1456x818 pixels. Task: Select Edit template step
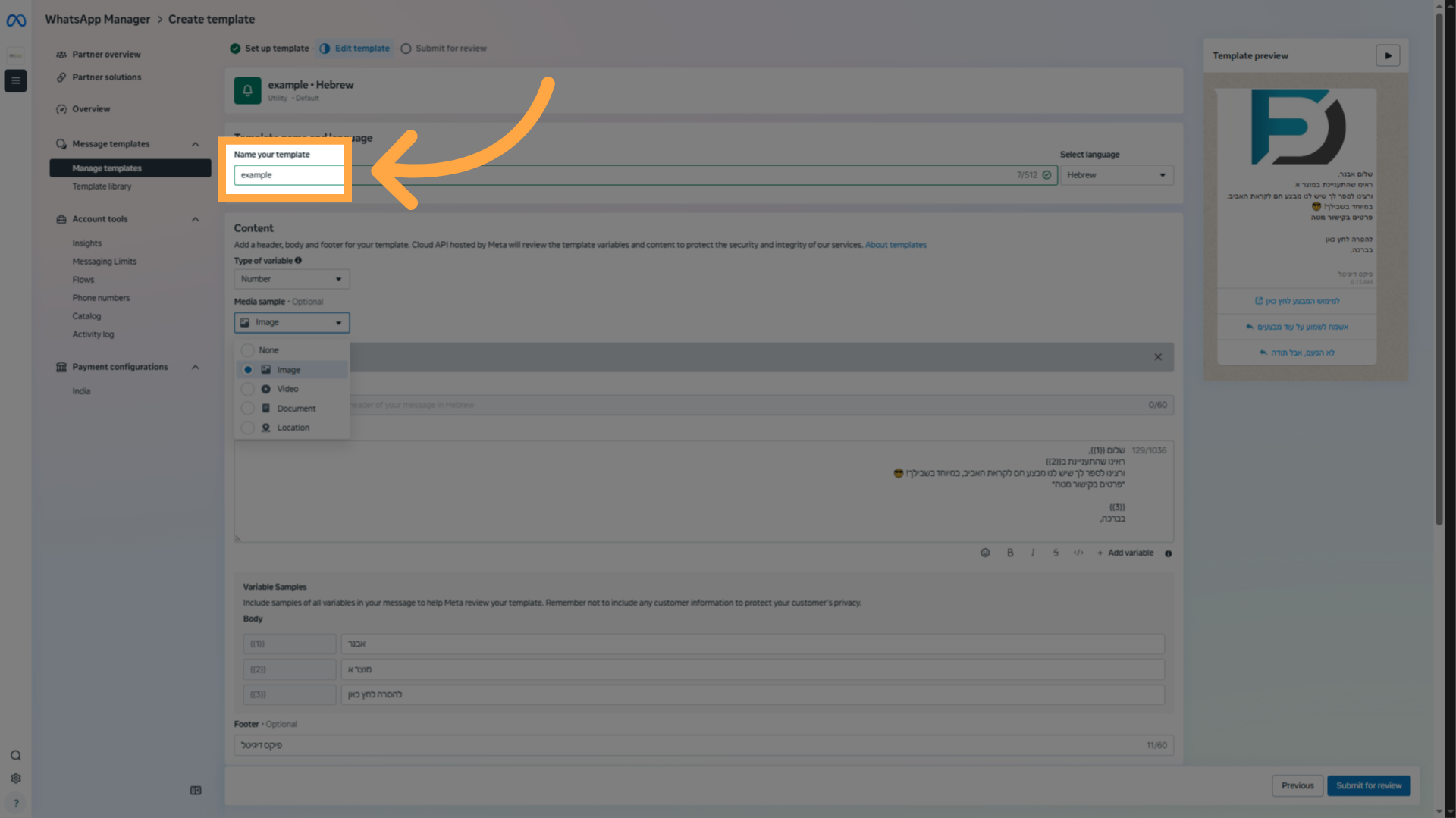coord(355,49)
